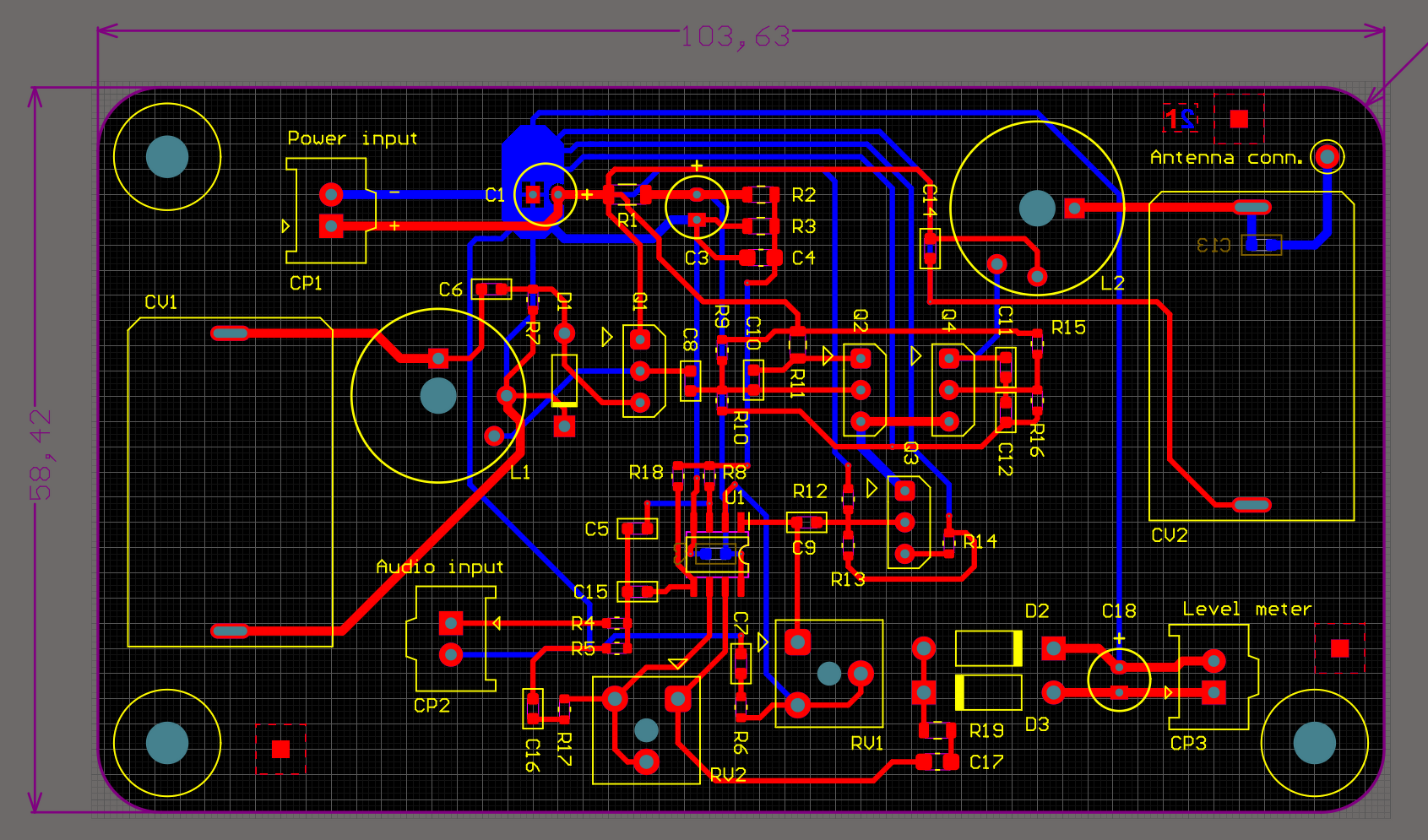Click the D2 diode designator

coord(1037,611)
